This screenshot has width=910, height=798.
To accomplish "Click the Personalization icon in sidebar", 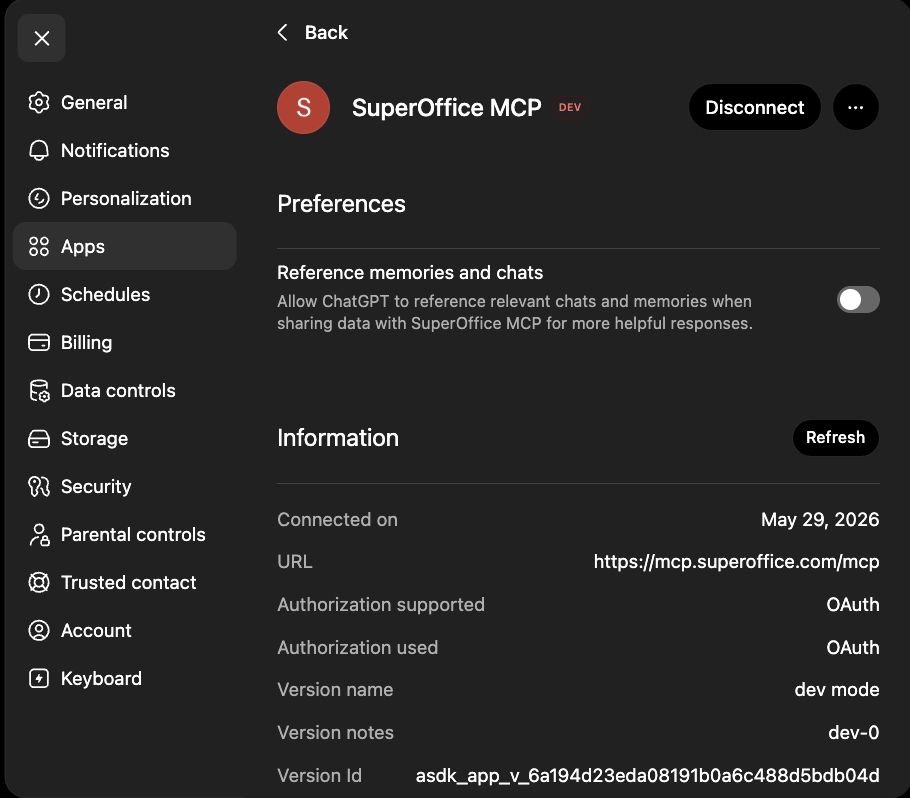I will point(39,198).
